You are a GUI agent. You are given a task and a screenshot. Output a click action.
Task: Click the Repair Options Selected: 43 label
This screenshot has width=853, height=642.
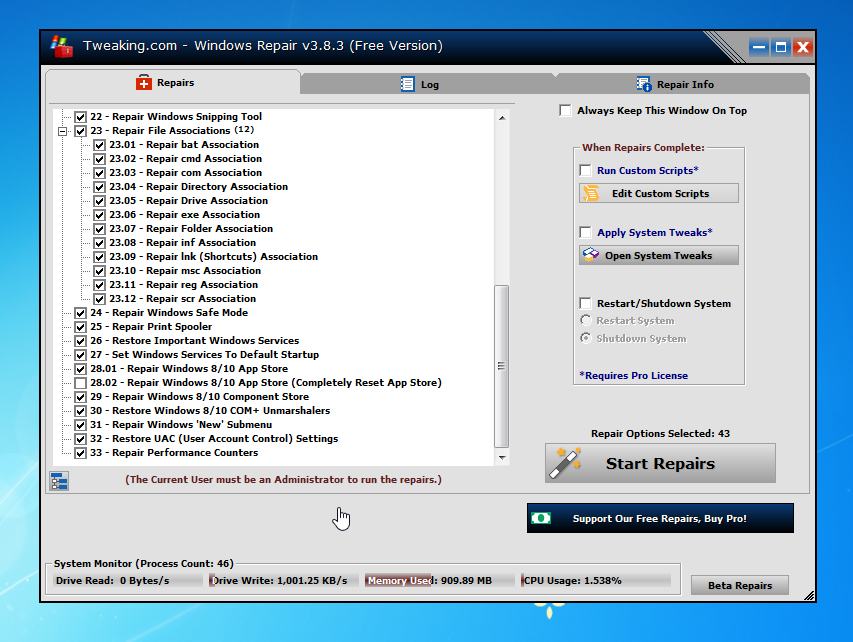pyautogui.click(x=660, y=434)
